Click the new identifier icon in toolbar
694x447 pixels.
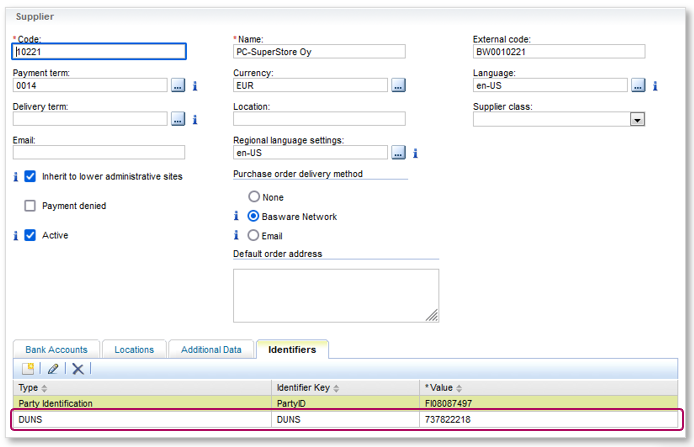coord(29,369)
